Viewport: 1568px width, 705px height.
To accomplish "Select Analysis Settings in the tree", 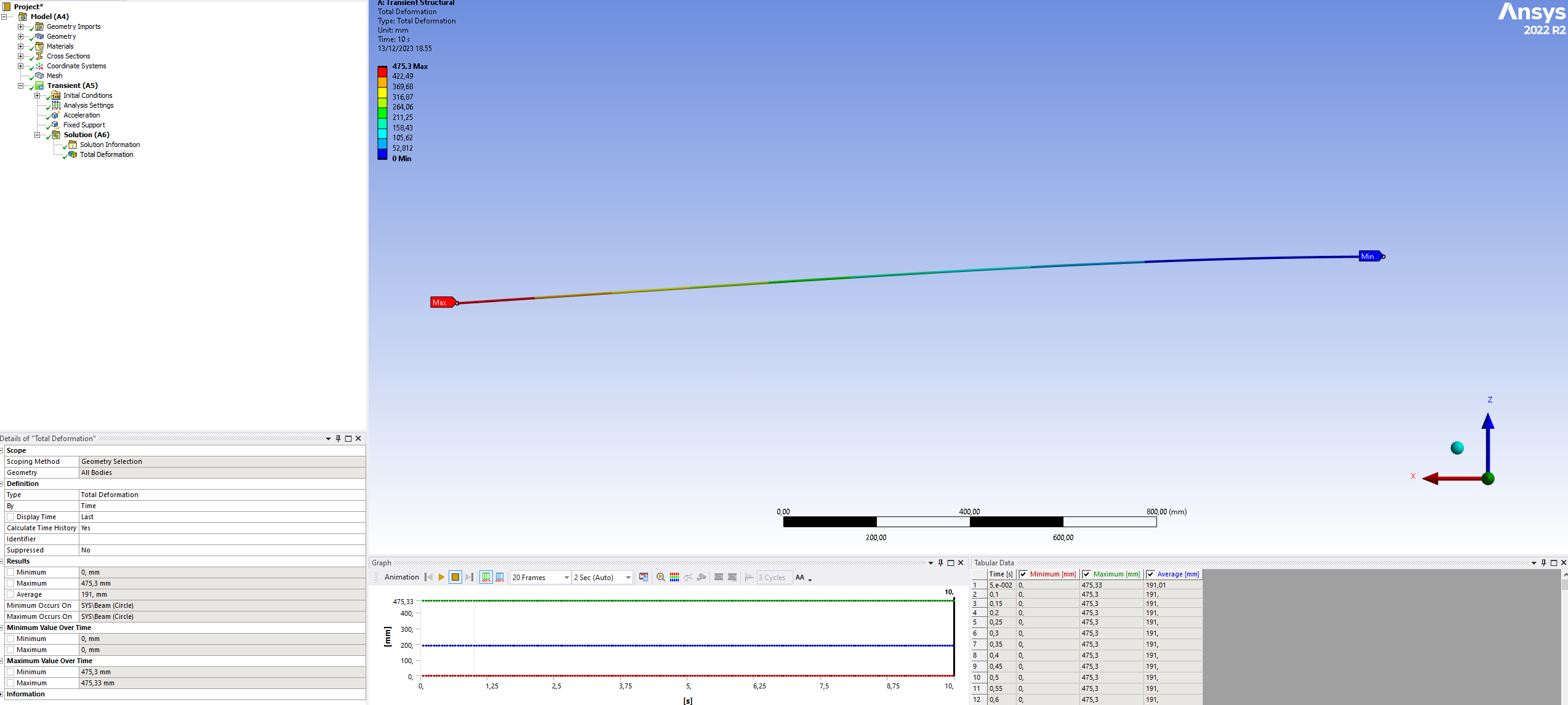I will click(x=88, y=105).
